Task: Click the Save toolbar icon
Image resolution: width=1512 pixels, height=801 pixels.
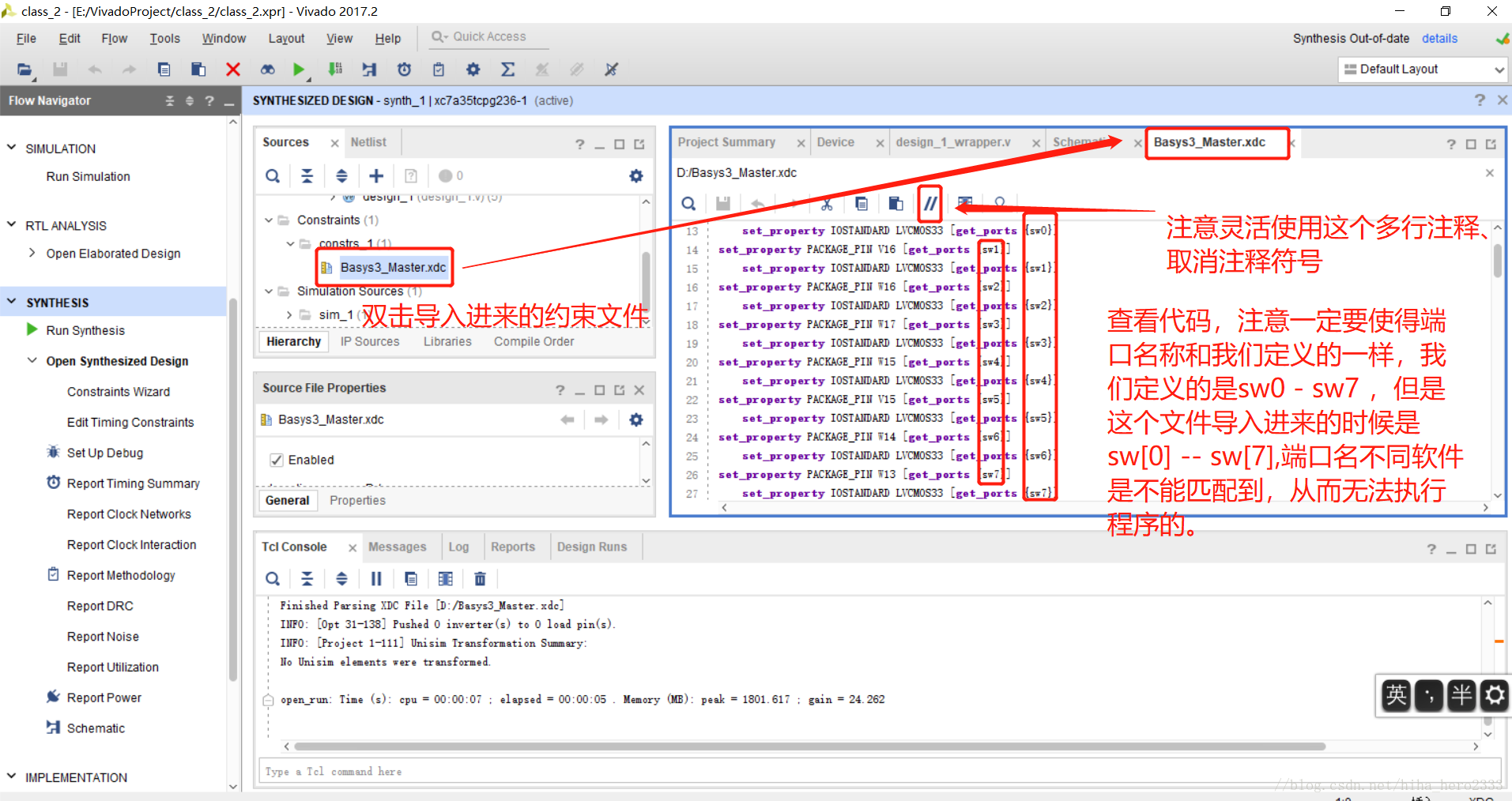Action: [x=60, y=70]
